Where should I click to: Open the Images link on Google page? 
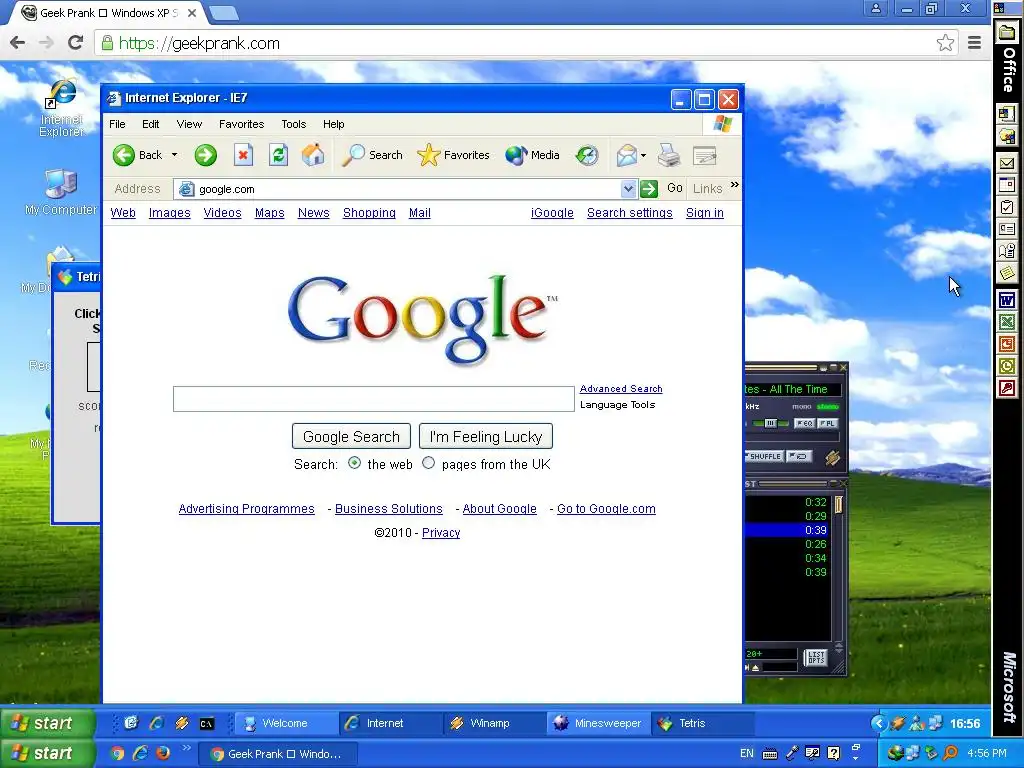coord(170,213)
